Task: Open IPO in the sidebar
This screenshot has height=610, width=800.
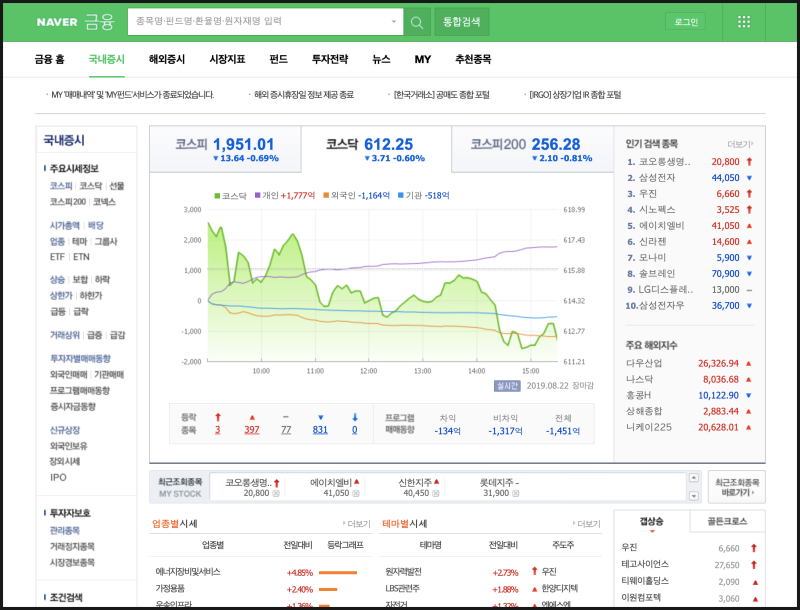Action: tap(58, 477)
